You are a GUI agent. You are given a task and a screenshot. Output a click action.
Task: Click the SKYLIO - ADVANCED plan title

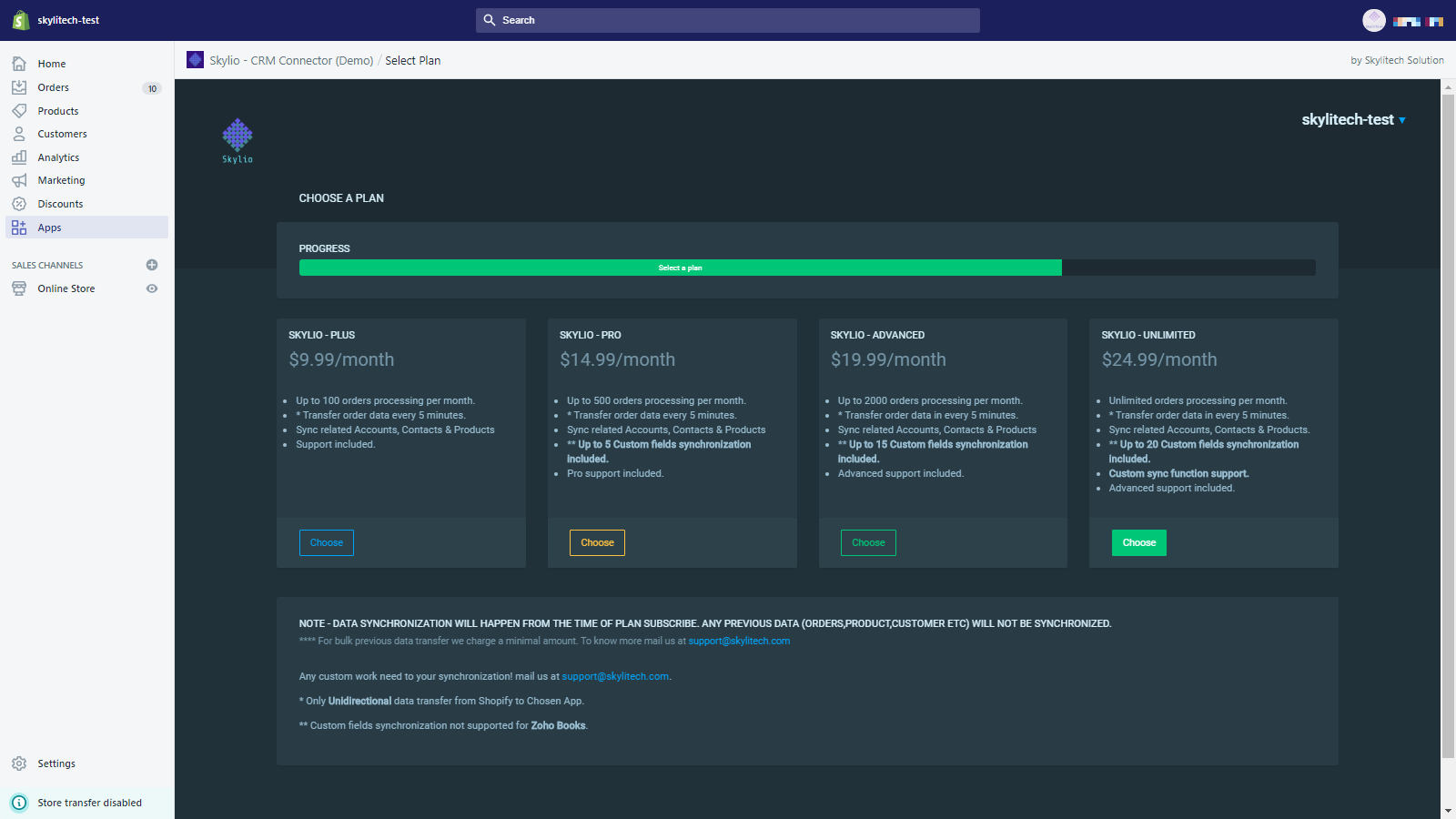(877, 335)
